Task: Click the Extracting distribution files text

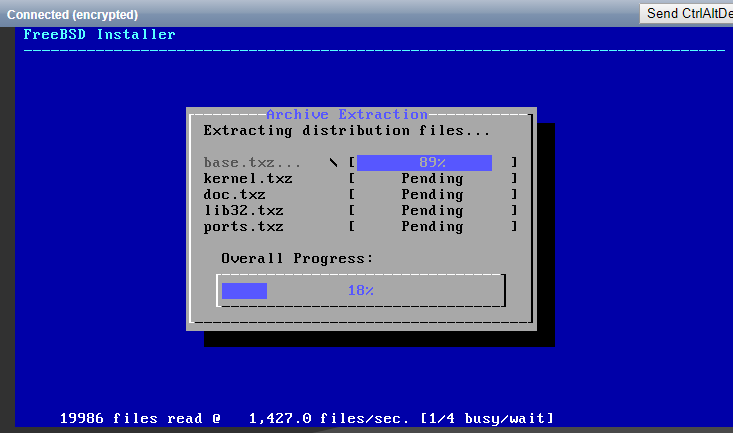Action: pos(346,130)
